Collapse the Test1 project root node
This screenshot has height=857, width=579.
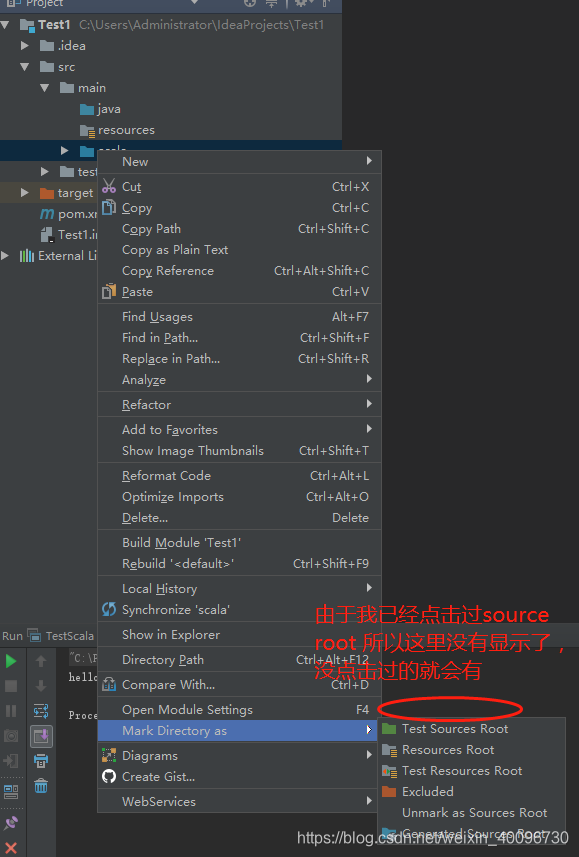5,25
